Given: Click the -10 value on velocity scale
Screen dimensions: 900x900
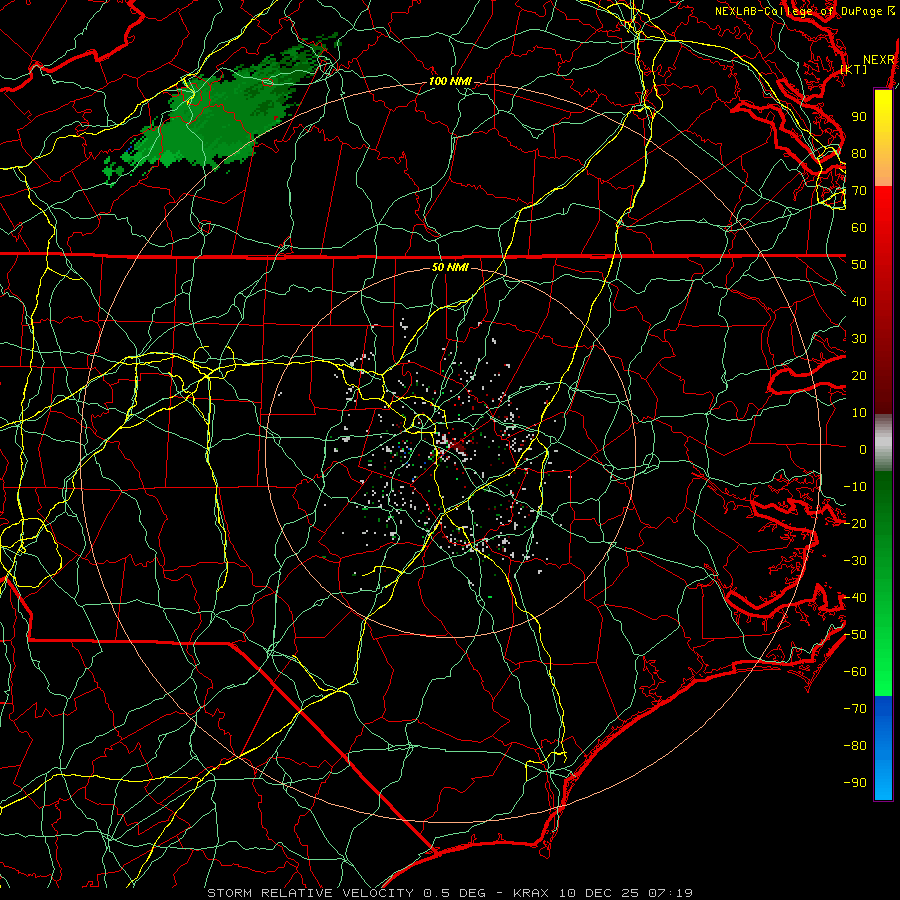Looking at the screenshot, I should [x=855, y=487].
